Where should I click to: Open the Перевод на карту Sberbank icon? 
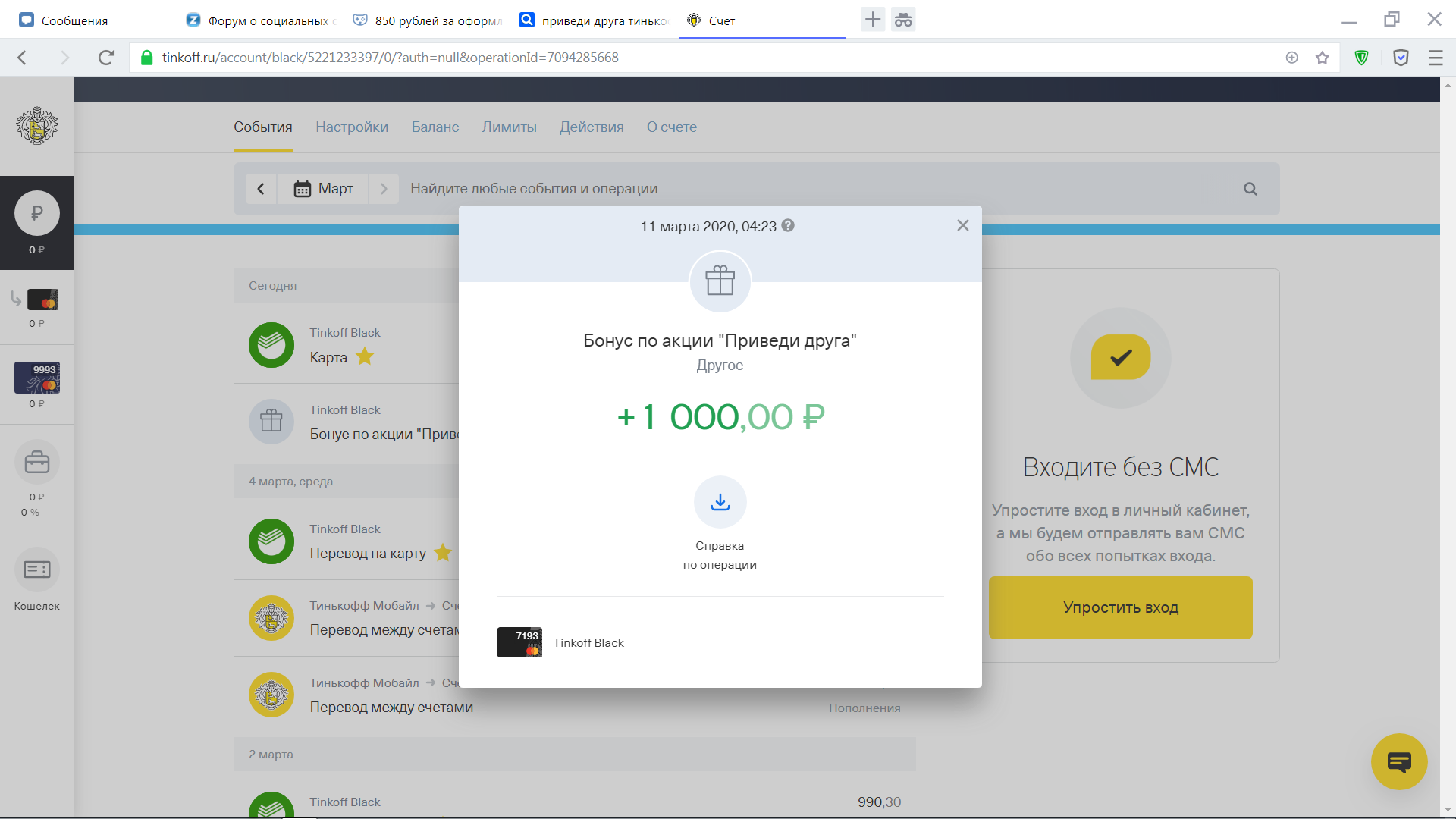tap(271, 541)
